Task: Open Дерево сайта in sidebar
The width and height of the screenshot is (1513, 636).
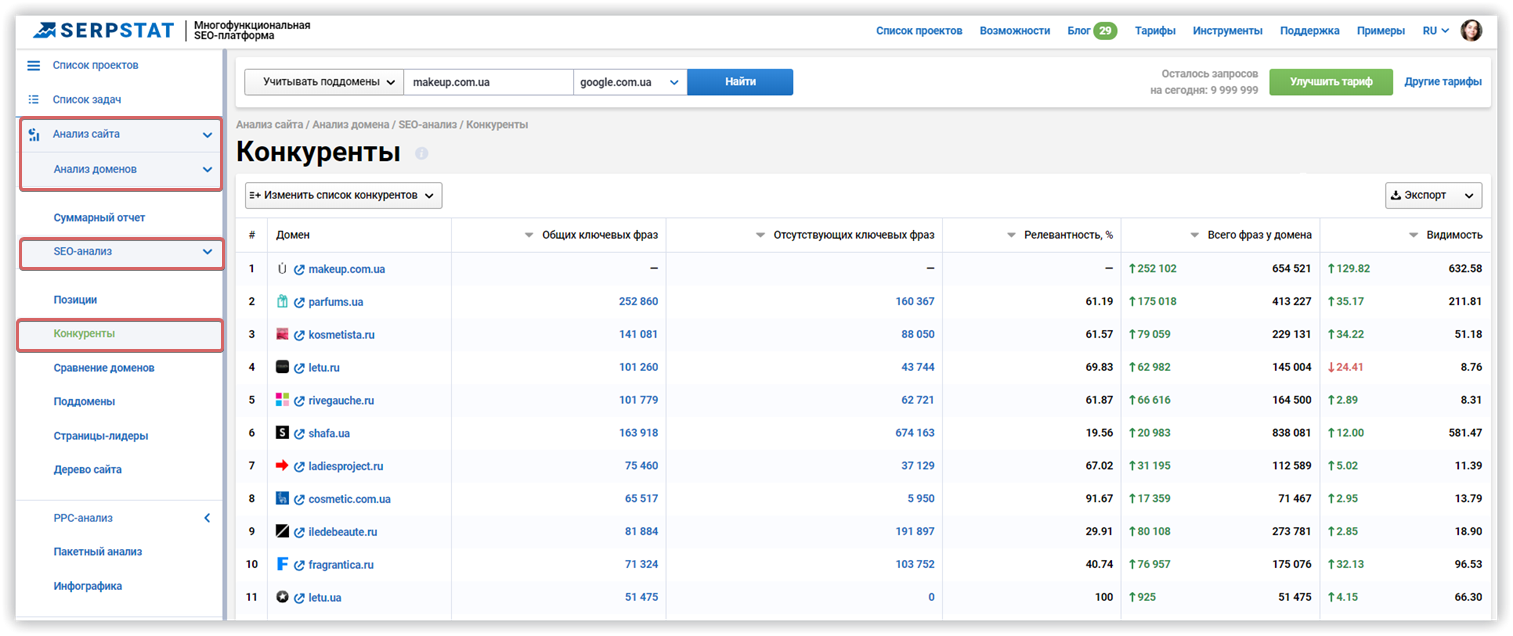Action: [x=88, y=470]
